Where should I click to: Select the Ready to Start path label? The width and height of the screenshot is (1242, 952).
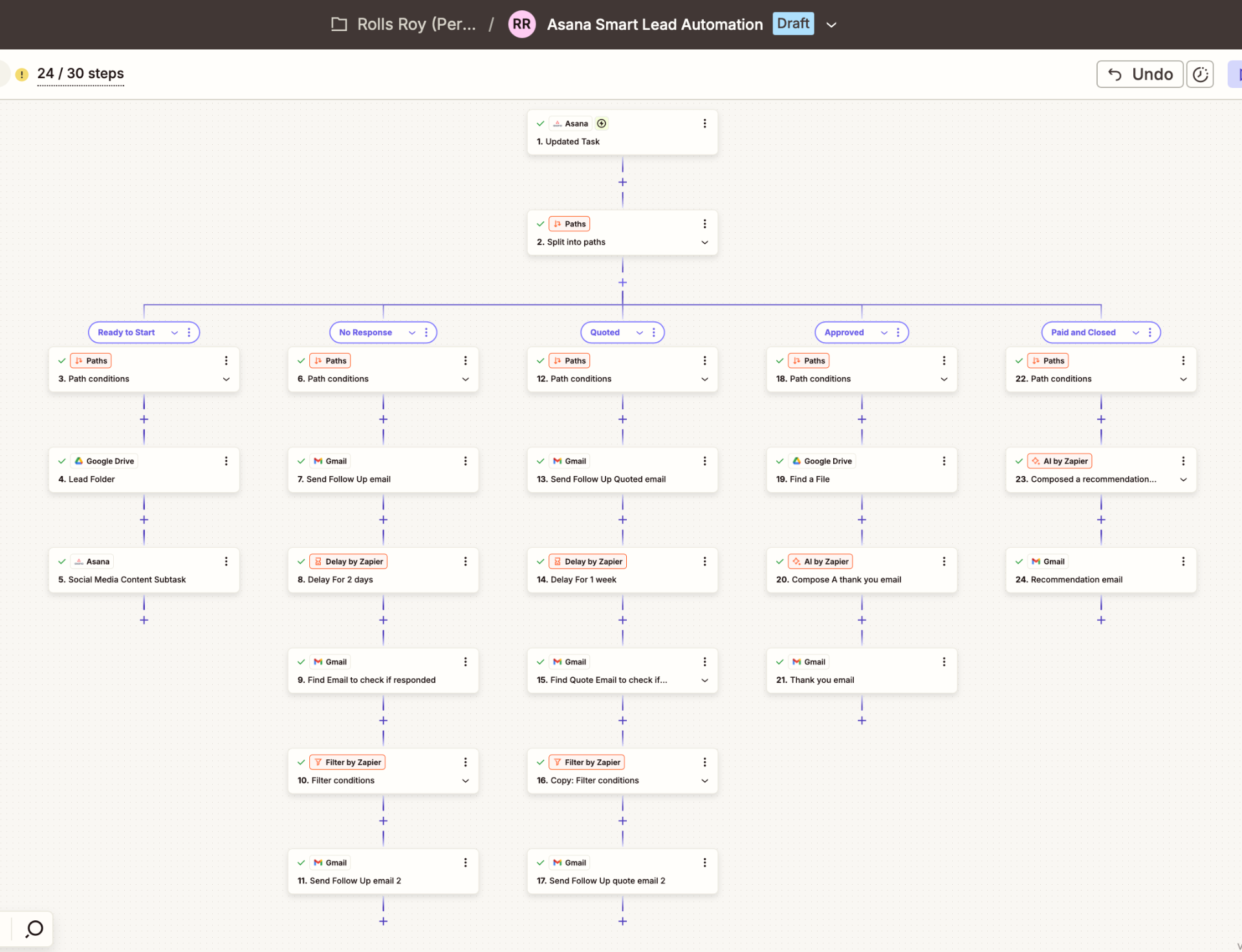[126, 332]
